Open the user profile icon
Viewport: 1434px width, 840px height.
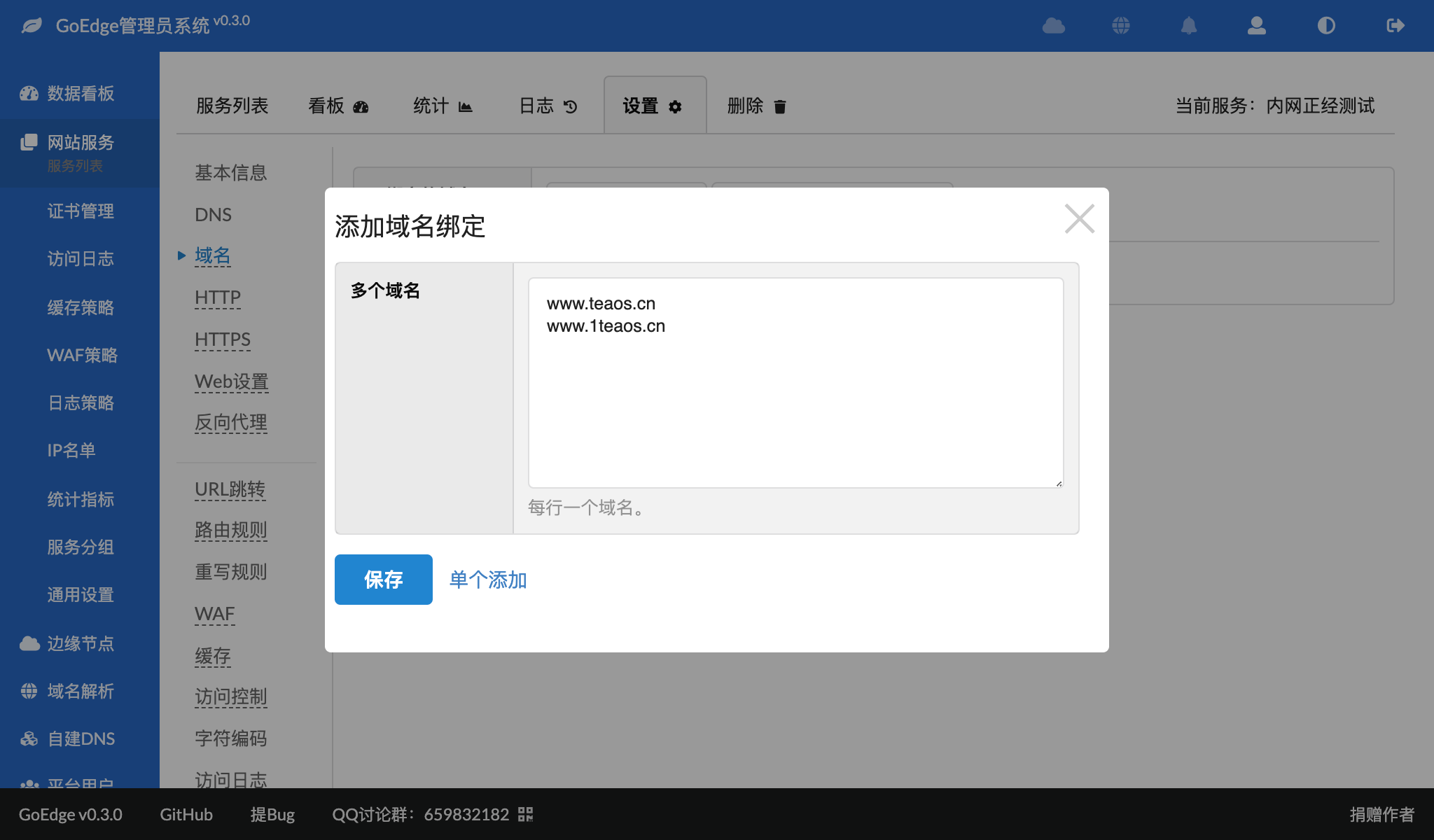point(1257,26)
